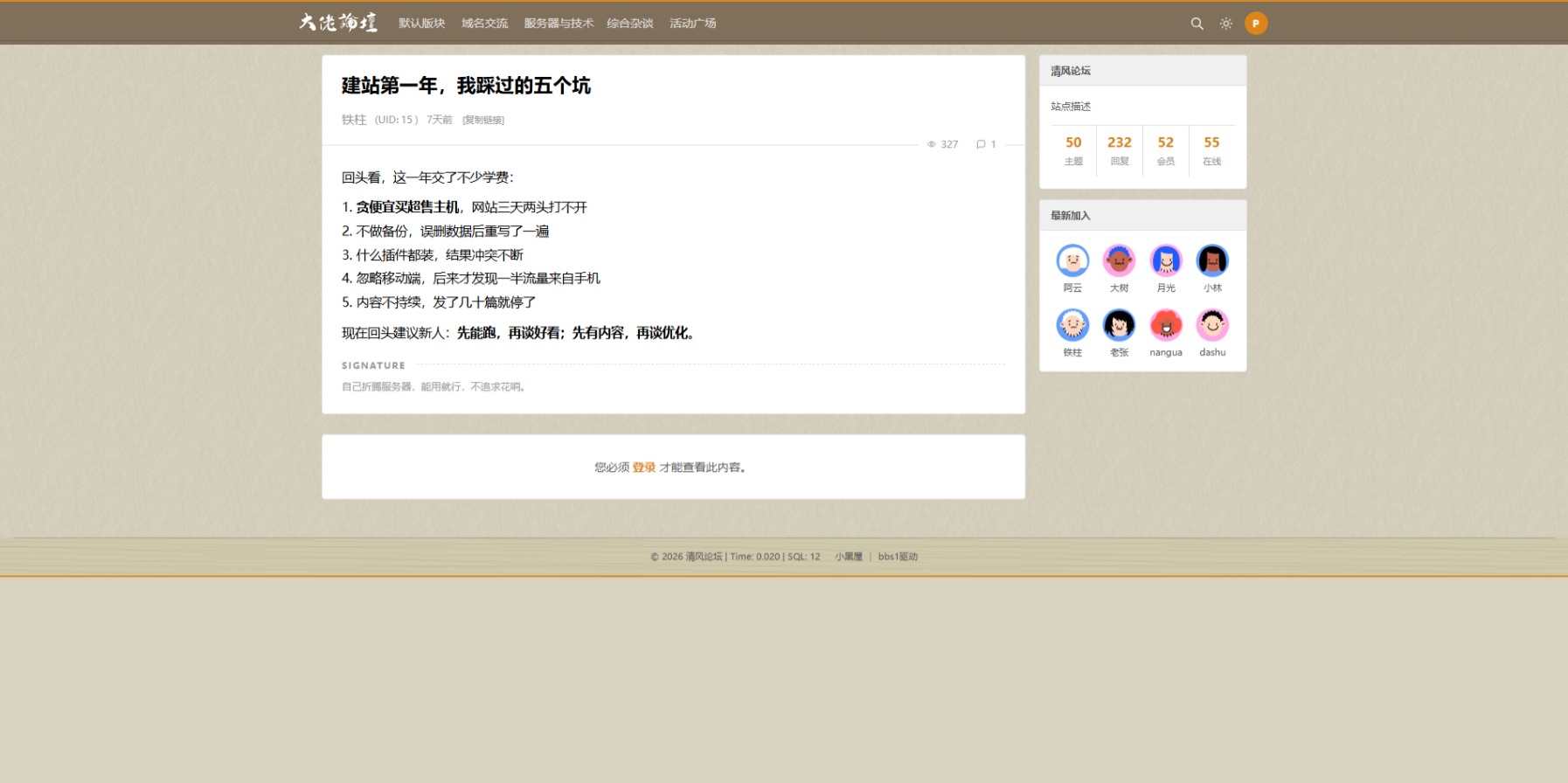1568x783 pixels.
Task: Click the 站点描述 text
Action: tap(1071, 107)
